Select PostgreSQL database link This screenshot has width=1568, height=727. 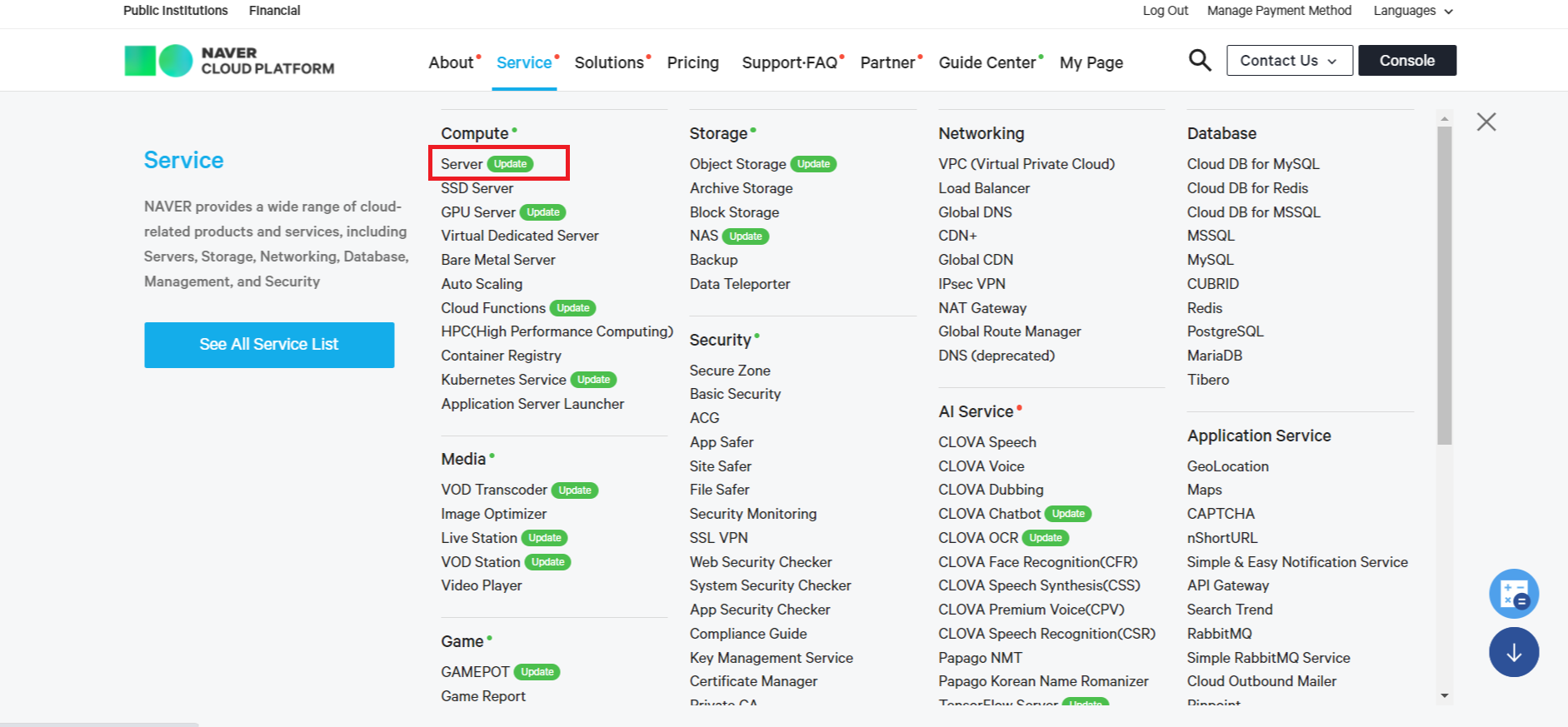[1225, 331]
